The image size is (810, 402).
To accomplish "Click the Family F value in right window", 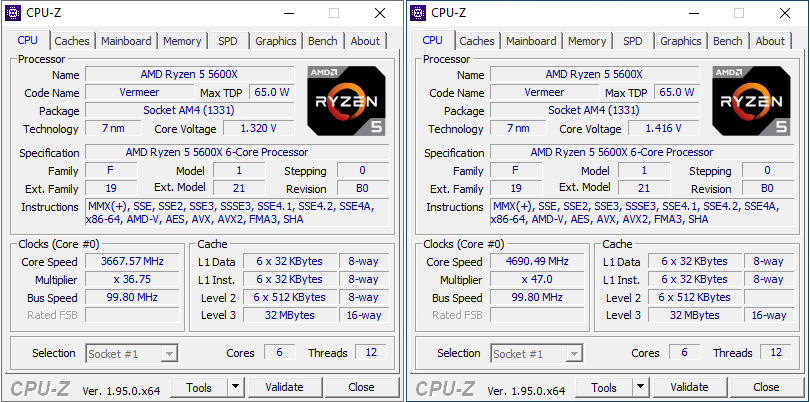I will tap(516, 171).
